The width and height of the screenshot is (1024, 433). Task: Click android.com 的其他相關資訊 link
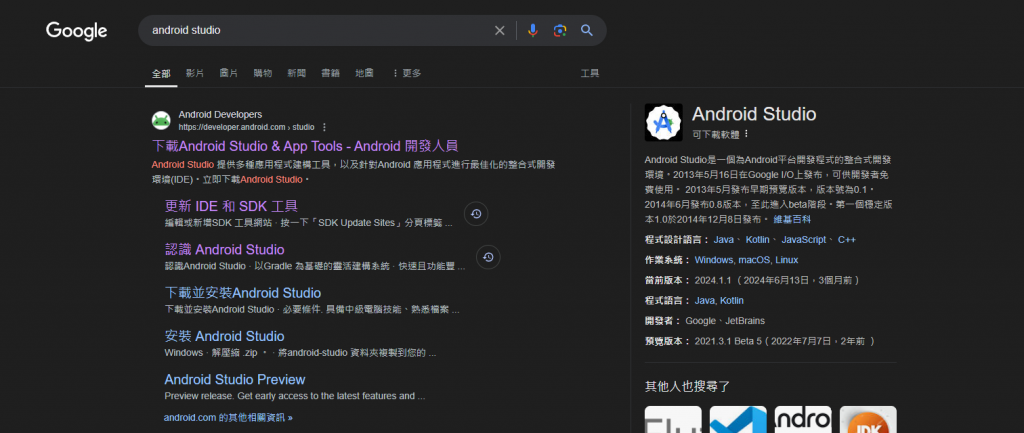[x=228, y=417]
